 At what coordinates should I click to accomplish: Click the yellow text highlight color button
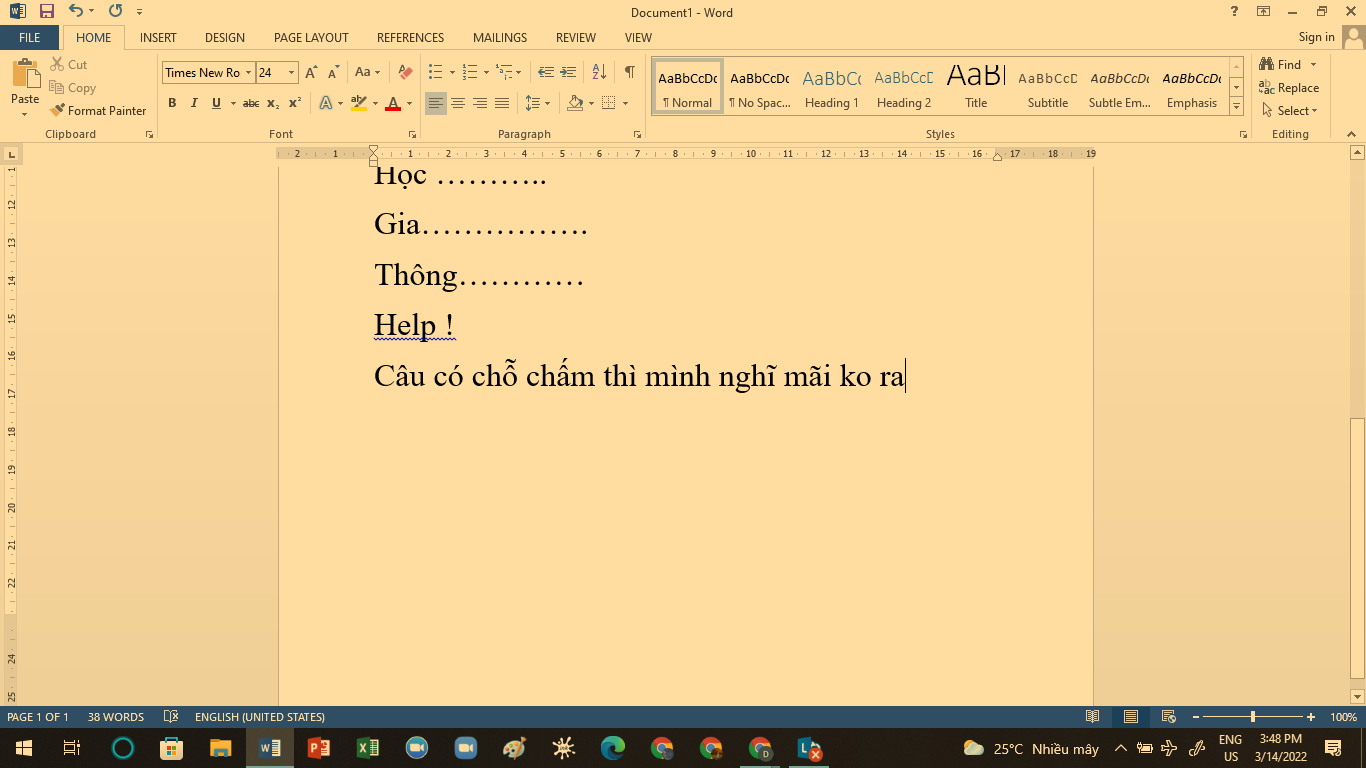click(359, 103)
